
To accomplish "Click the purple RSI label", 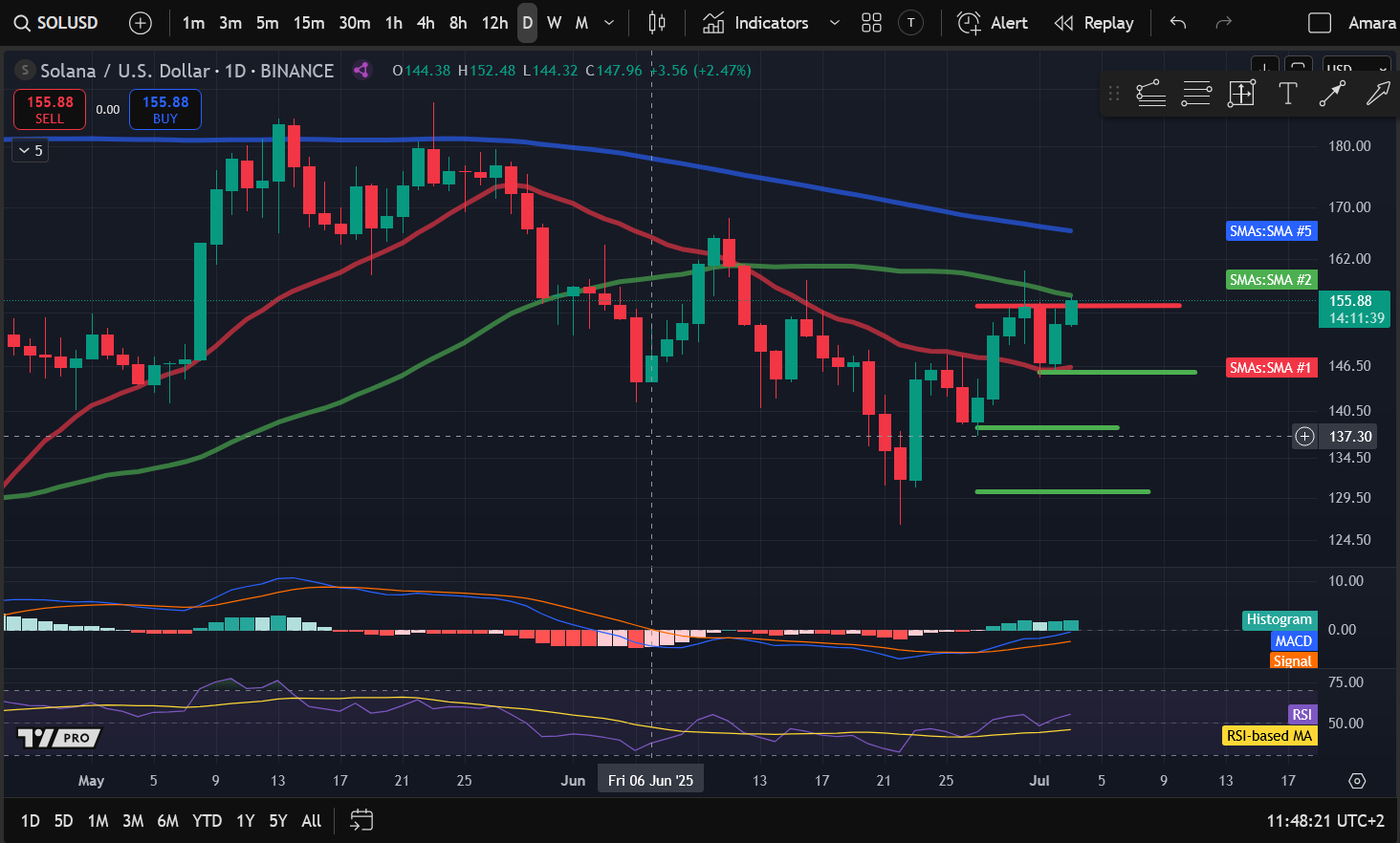I will (1302, 715).
